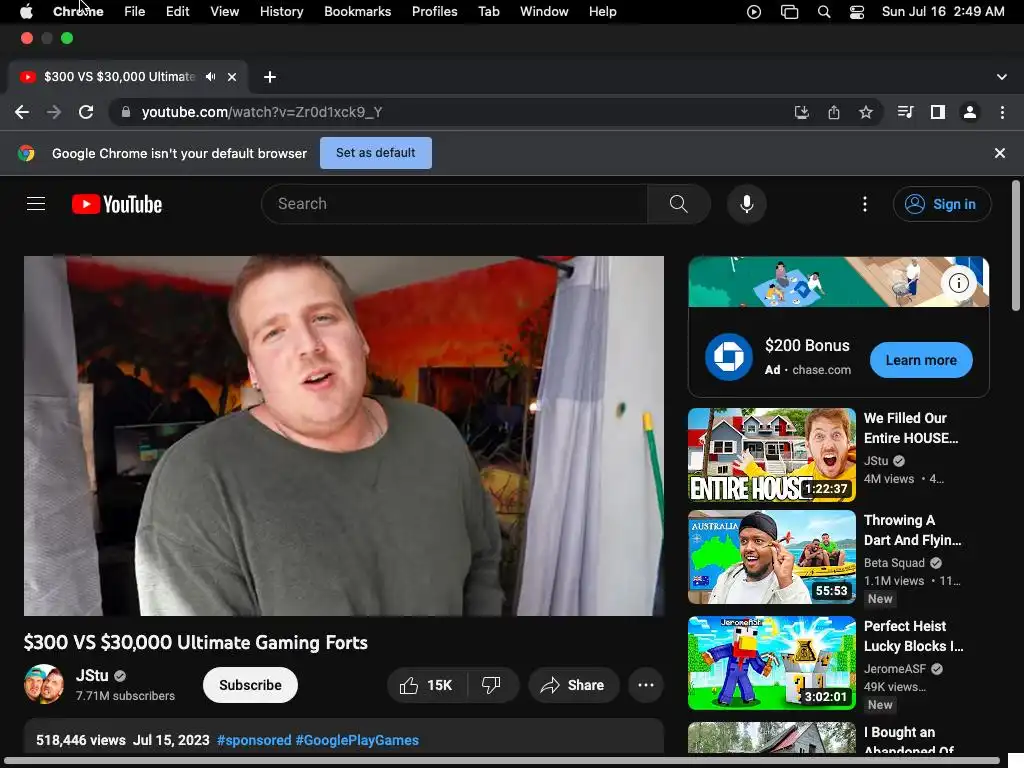Open Chrome profile icon
Image resolution: width=1024 pixels, height=768 pixels.
point(970,112)
